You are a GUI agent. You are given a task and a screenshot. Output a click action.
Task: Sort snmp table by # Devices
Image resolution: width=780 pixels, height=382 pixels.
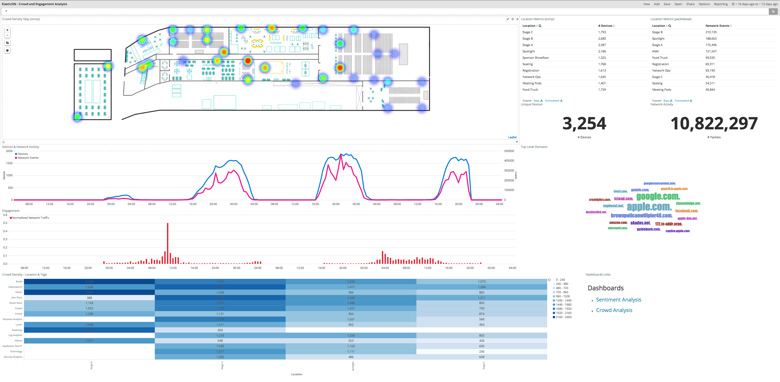606,25
